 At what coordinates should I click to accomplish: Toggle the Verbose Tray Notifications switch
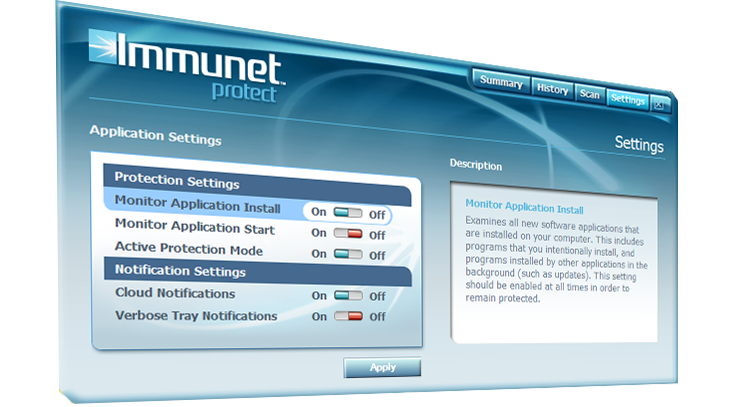coord(348,316)
